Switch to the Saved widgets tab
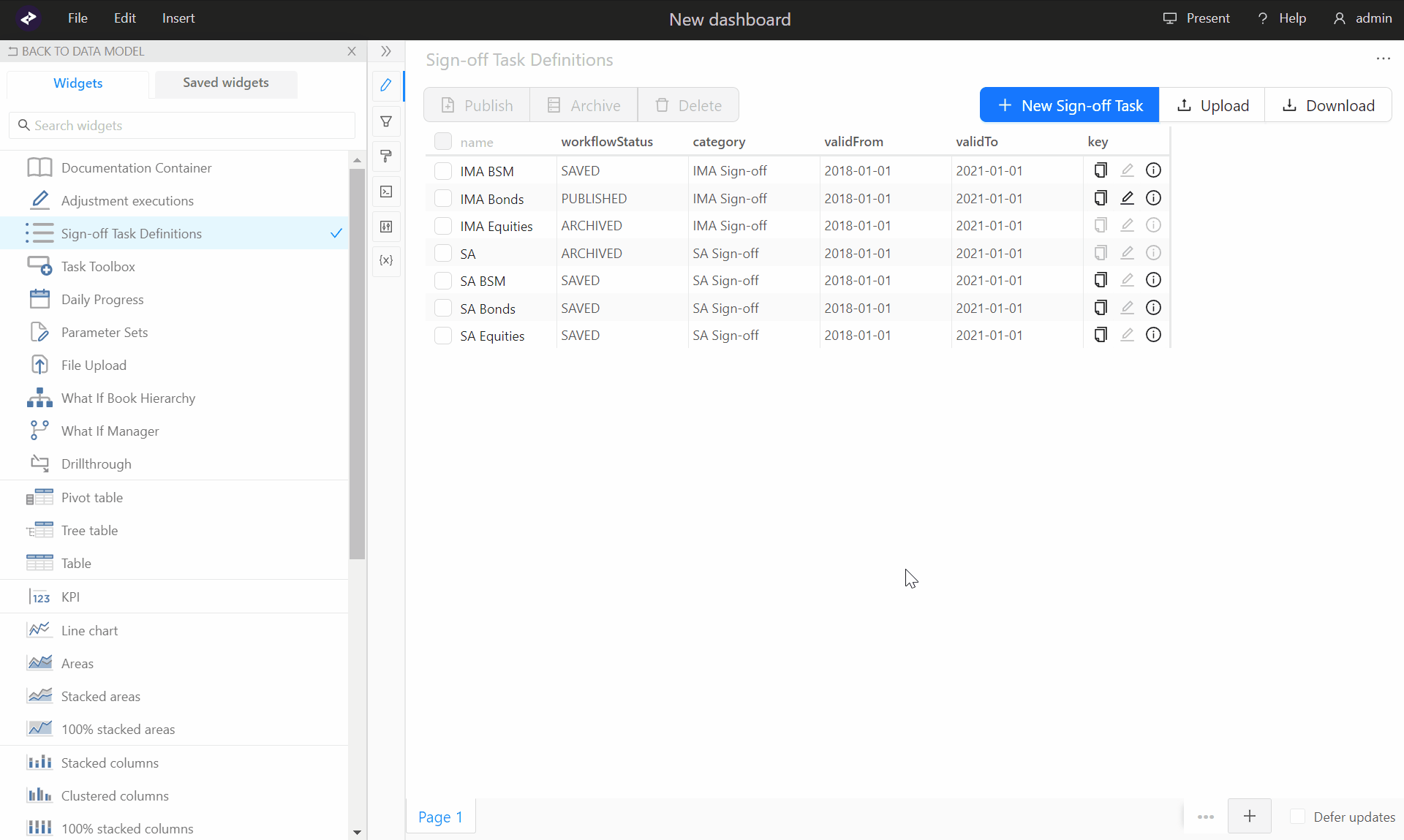1404x840 pixels. pos(226,83)
